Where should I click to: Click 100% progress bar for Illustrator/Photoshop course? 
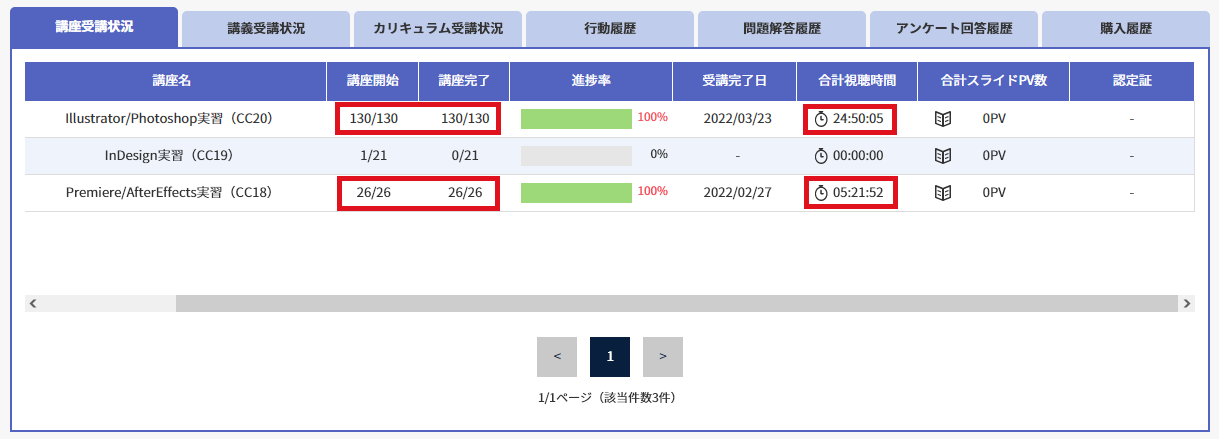click(576, 119)
